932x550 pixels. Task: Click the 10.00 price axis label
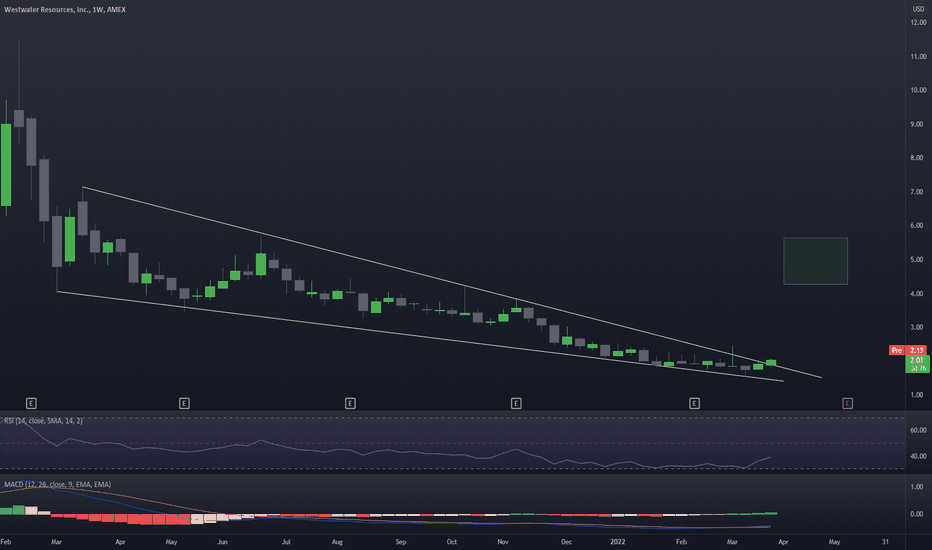[x=918, y=90]
